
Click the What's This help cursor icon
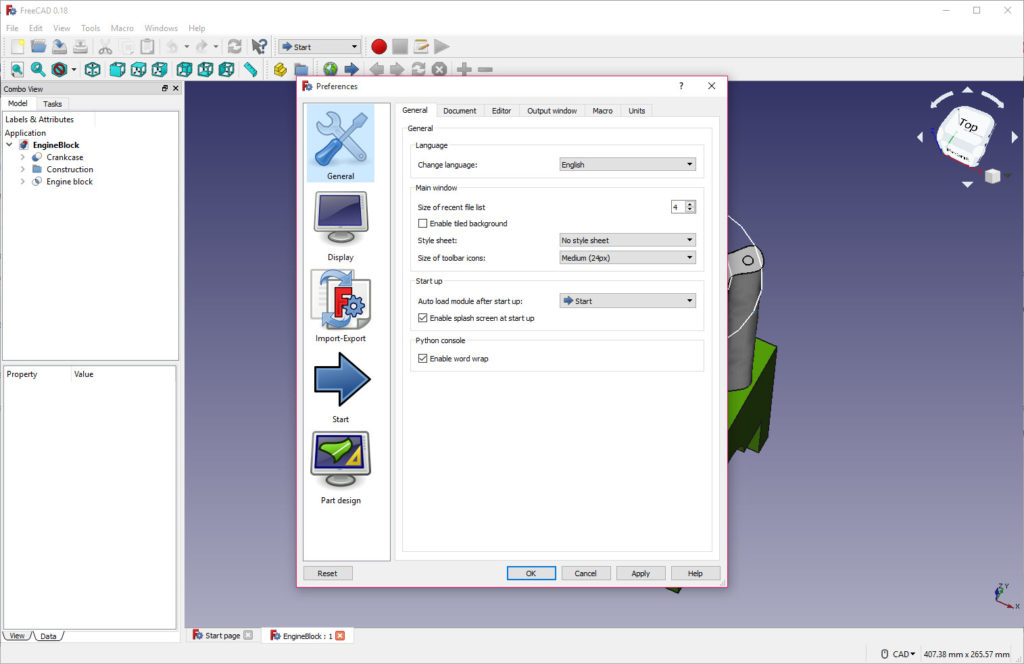(259, 46)
